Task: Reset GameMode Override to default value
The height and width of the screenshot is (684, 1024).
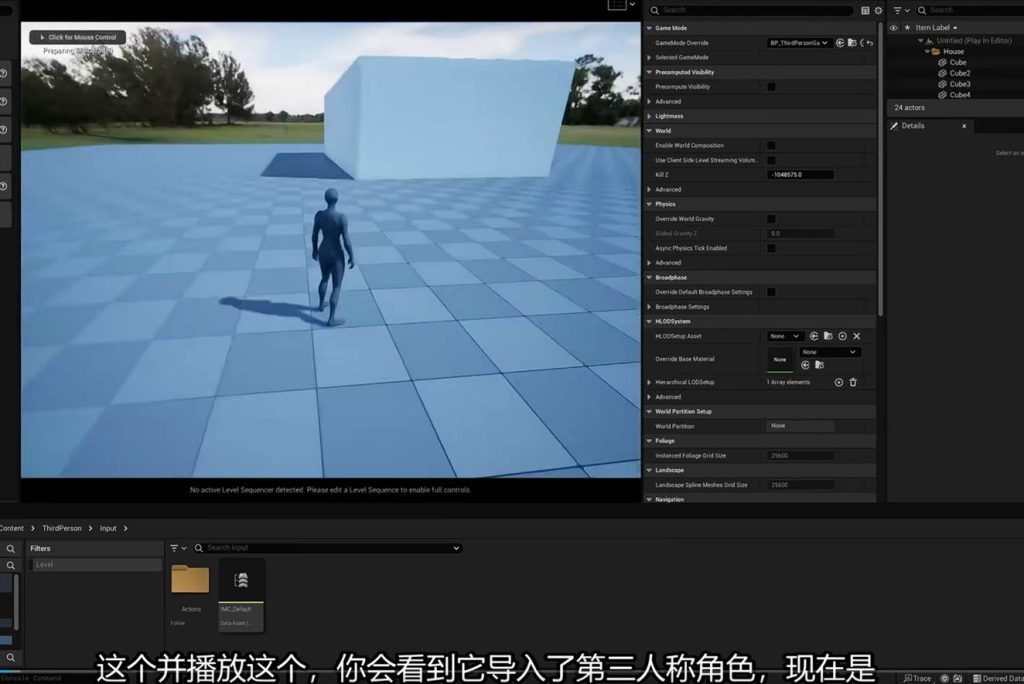Action: [869, 43]
